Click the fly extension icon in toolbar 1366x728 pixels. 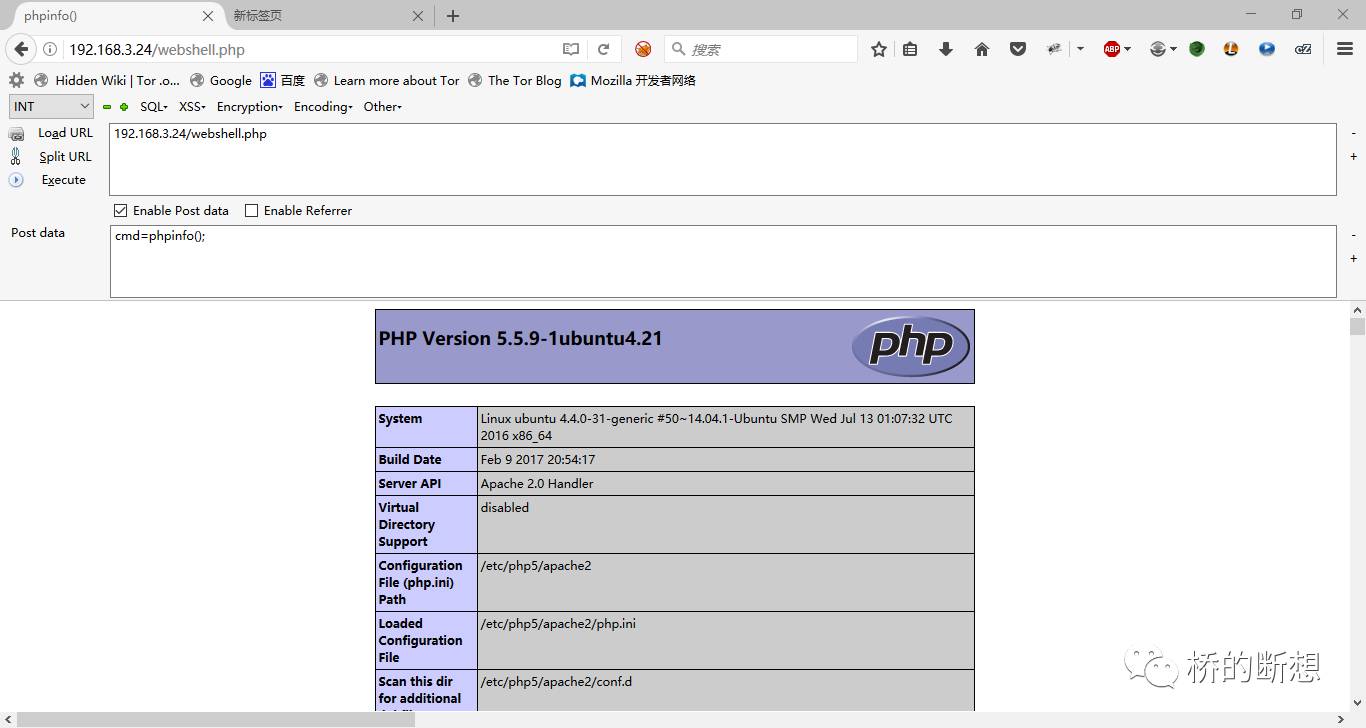coord(1054,49)
